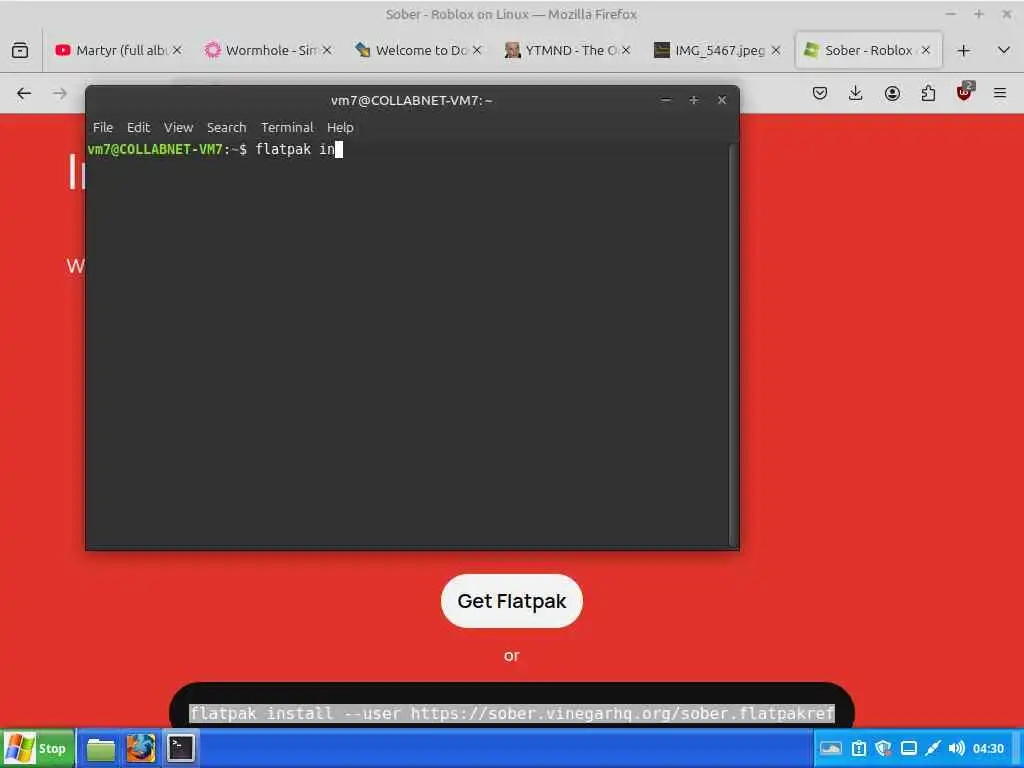Close the Martyr YouTube tab
Image resolution: width=1024 pixels, height=768 pixels.
point(177,50)
